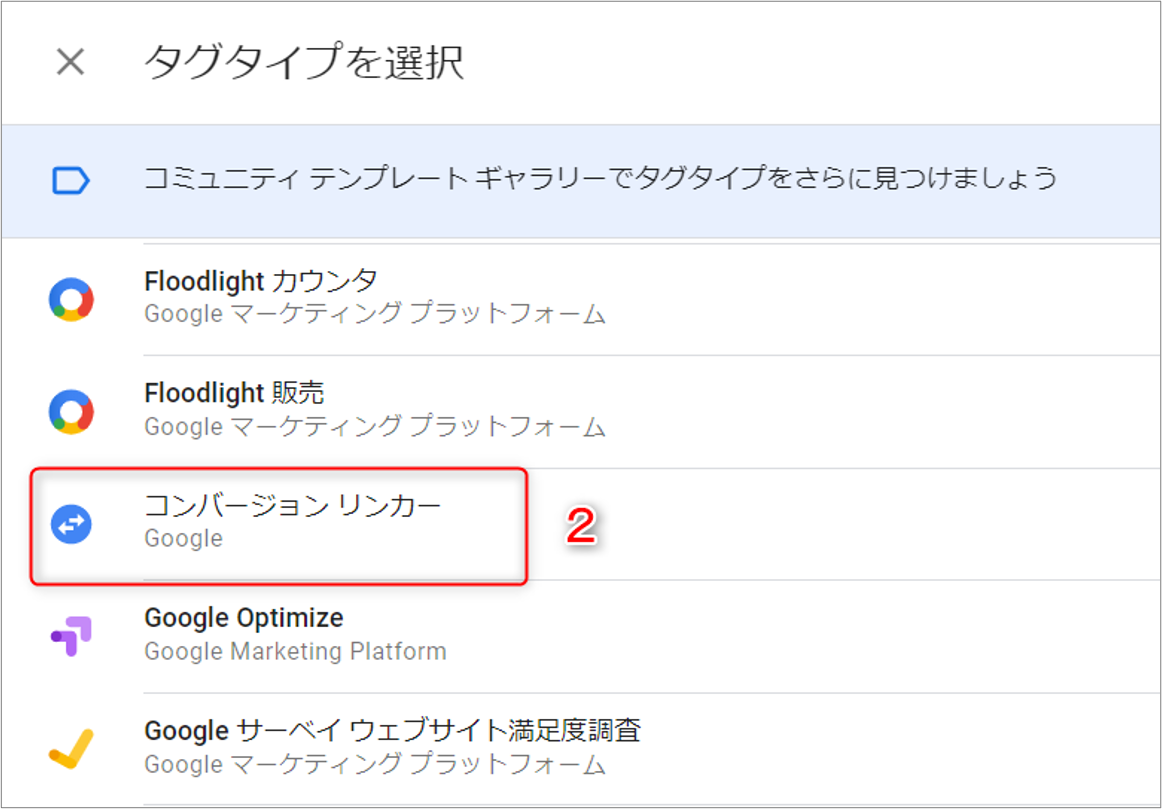Choose the コンバージョン リンカー tag type
The height and width of the screenshot is (809, 1162).
tap(292, 506)
